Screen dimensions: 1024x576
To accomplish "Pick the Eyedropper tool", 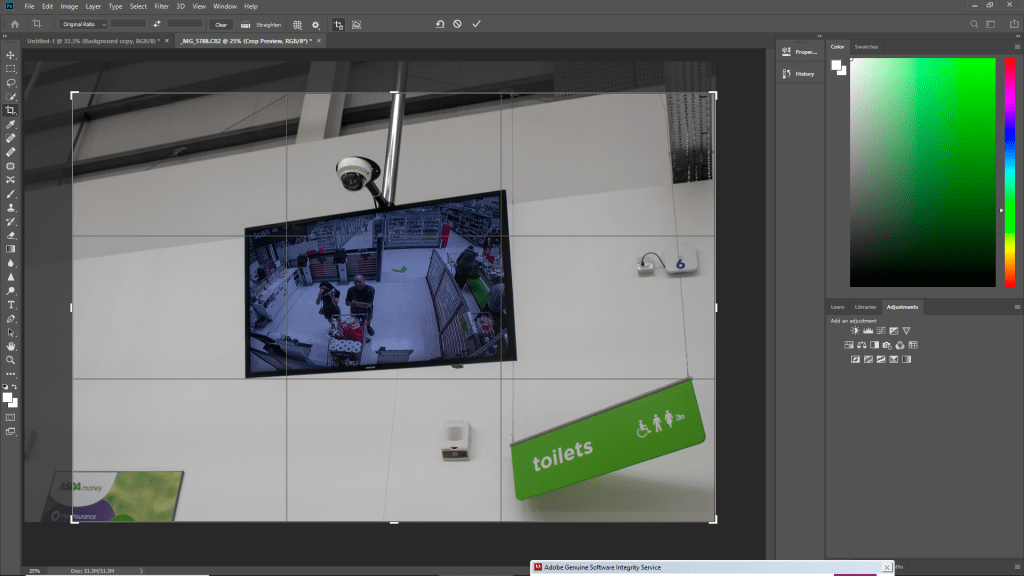I will (11, 124).
